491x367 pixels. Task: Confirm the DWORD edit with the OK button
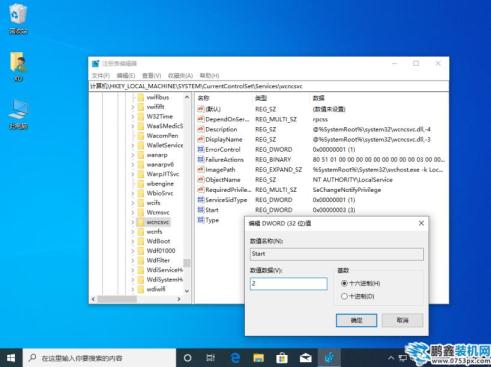356,320
